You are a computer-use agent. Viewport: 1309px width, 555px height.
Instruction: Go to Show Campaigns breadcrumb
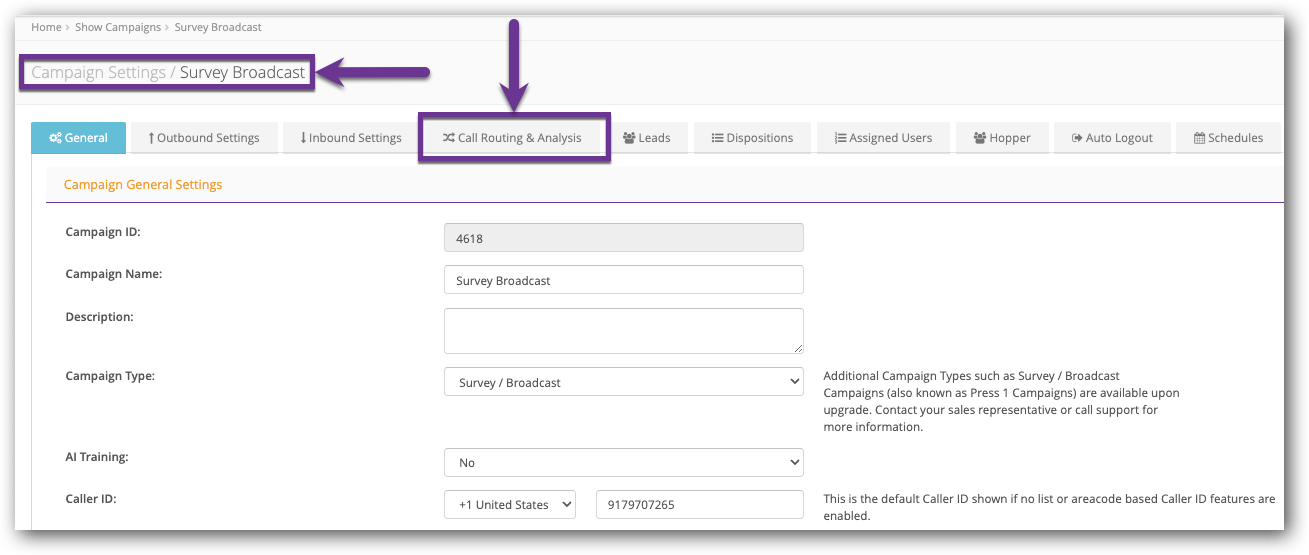tap(118, 27)
